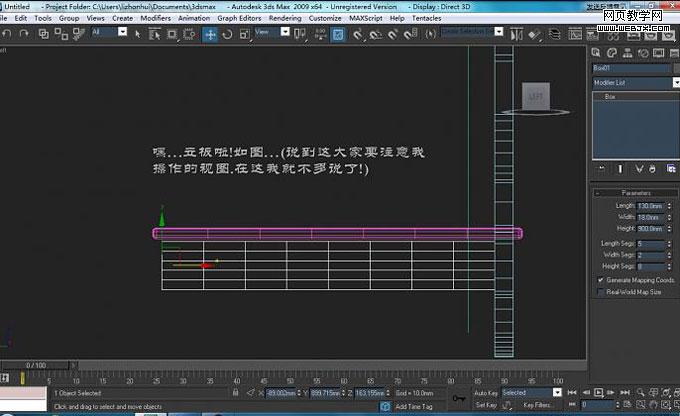
Task: Switch to the Display command panel tab
Action: click(659, 53)
